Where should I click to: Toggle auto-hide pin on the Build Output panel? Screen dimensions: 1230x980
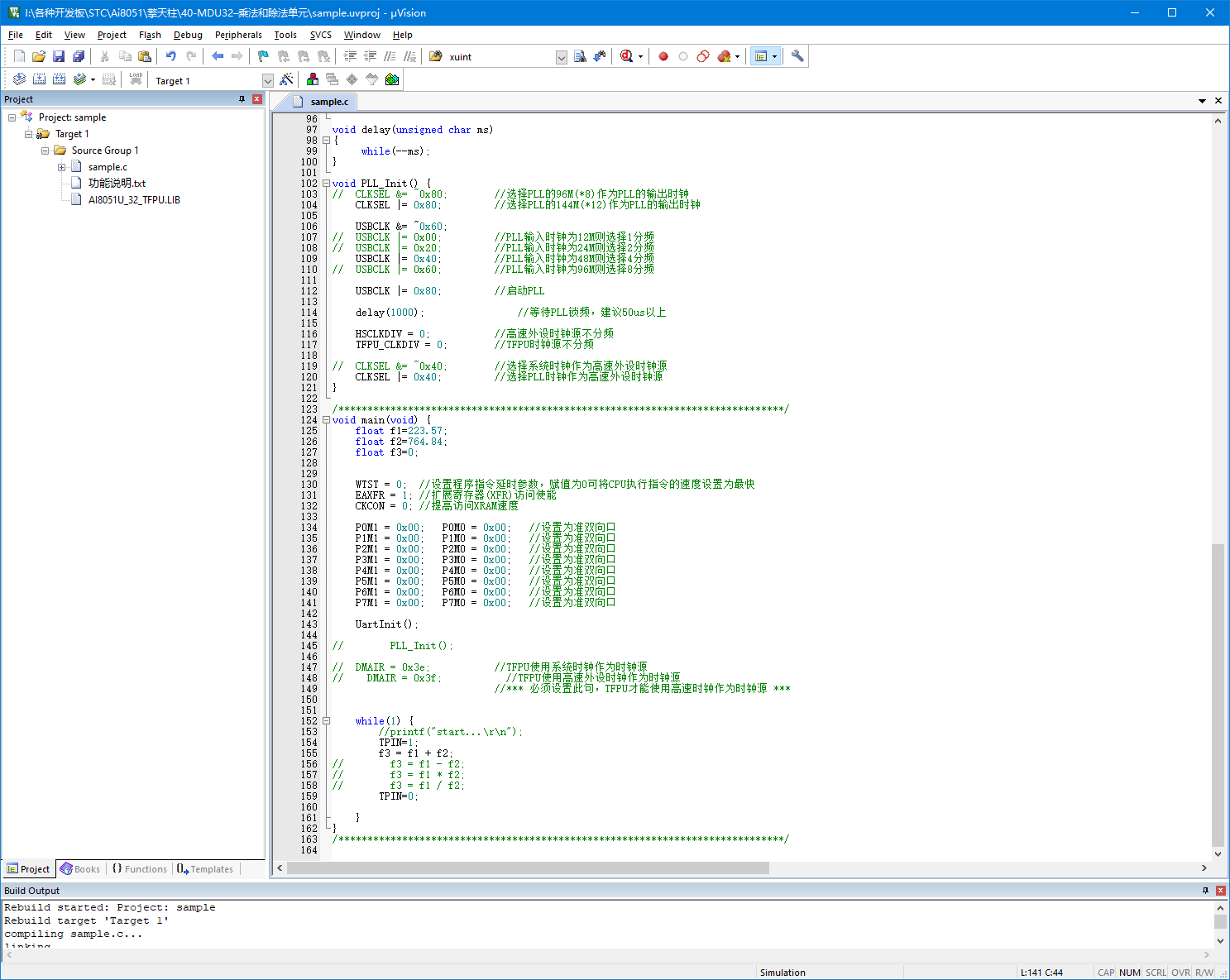1205,891
